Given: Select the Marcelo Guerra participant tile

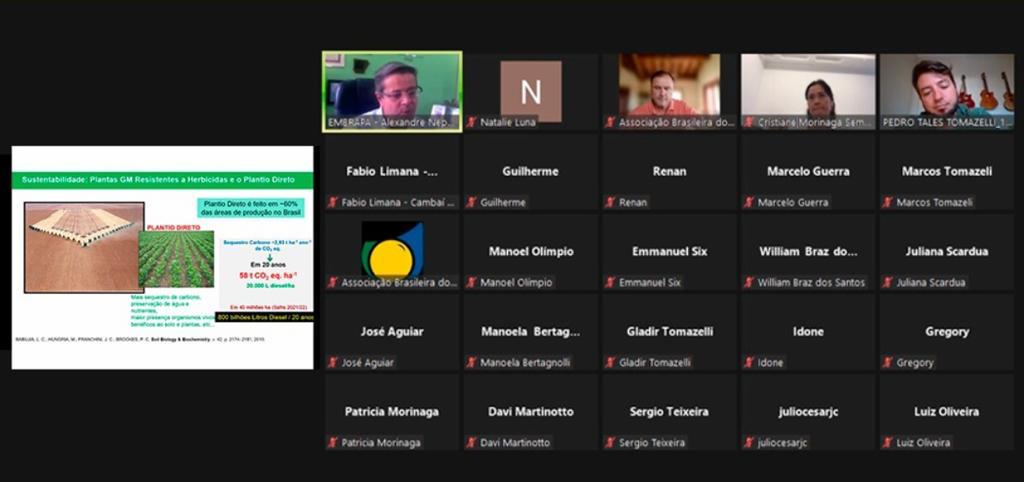Looking at the screenshot, I should (x=808, y=172).
